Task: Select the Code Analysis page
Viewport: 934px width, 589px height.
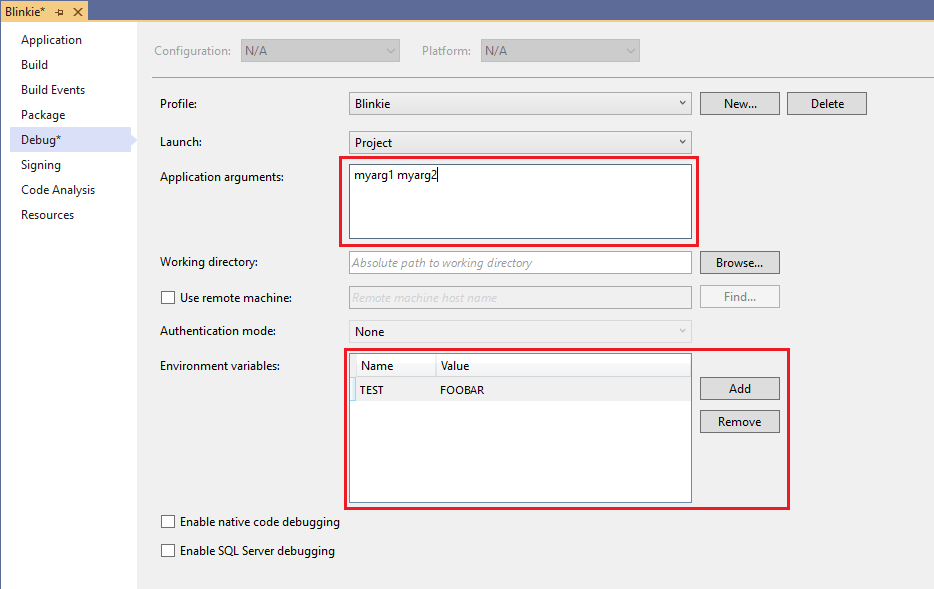Action: [x=58, y=190]
